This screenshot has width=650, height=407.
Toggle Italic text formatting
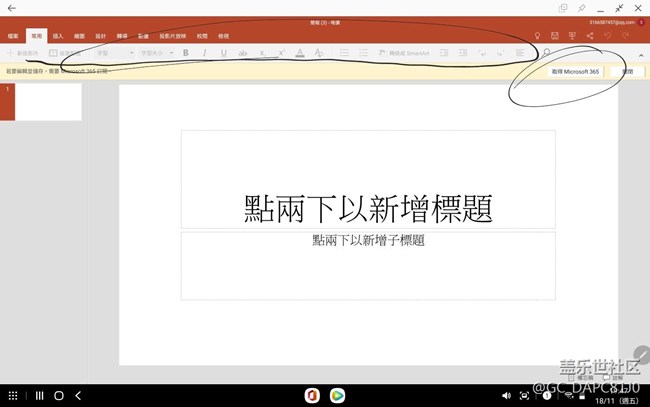tap(204, 52)
